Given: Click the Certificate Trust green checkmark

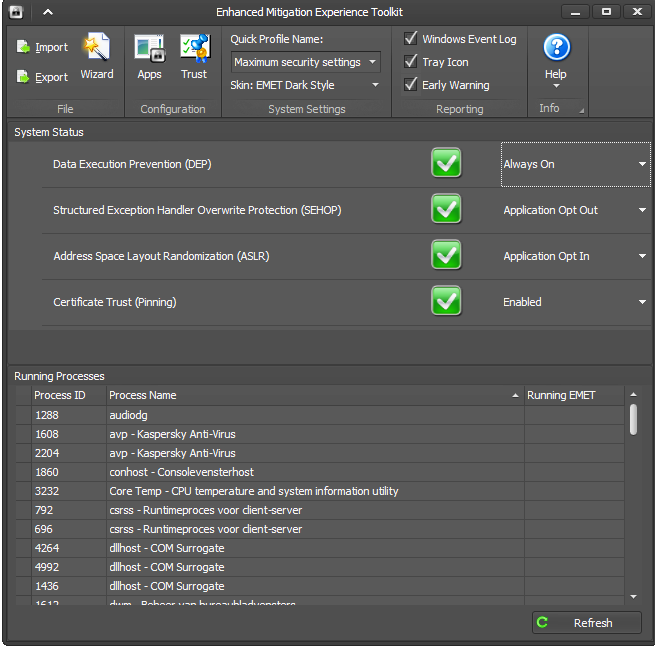Looking at the screenshot, I should (446, 301).
